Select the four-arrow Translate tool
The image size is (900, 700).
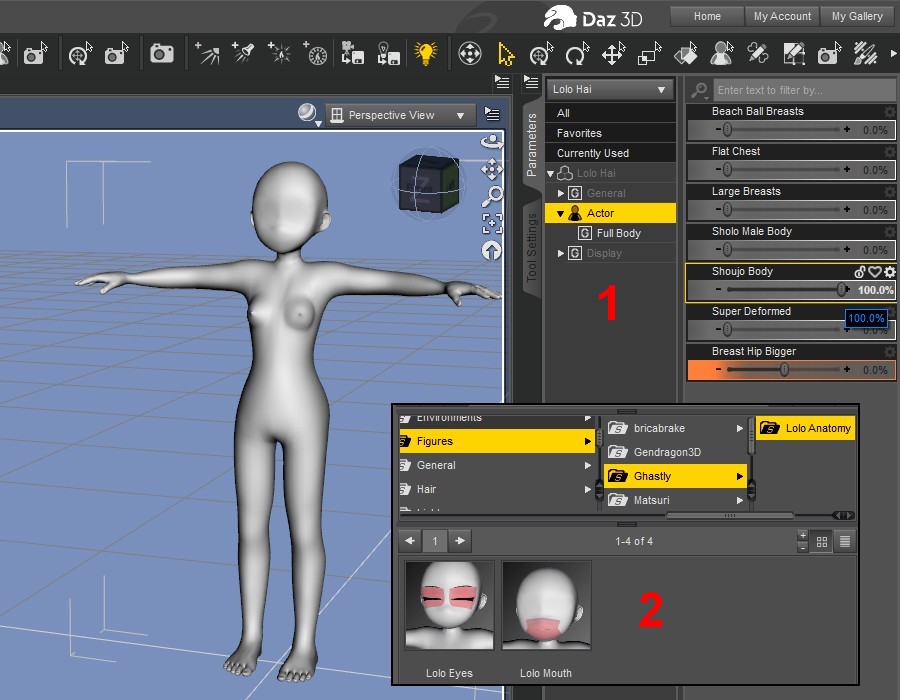click(614, 54)
